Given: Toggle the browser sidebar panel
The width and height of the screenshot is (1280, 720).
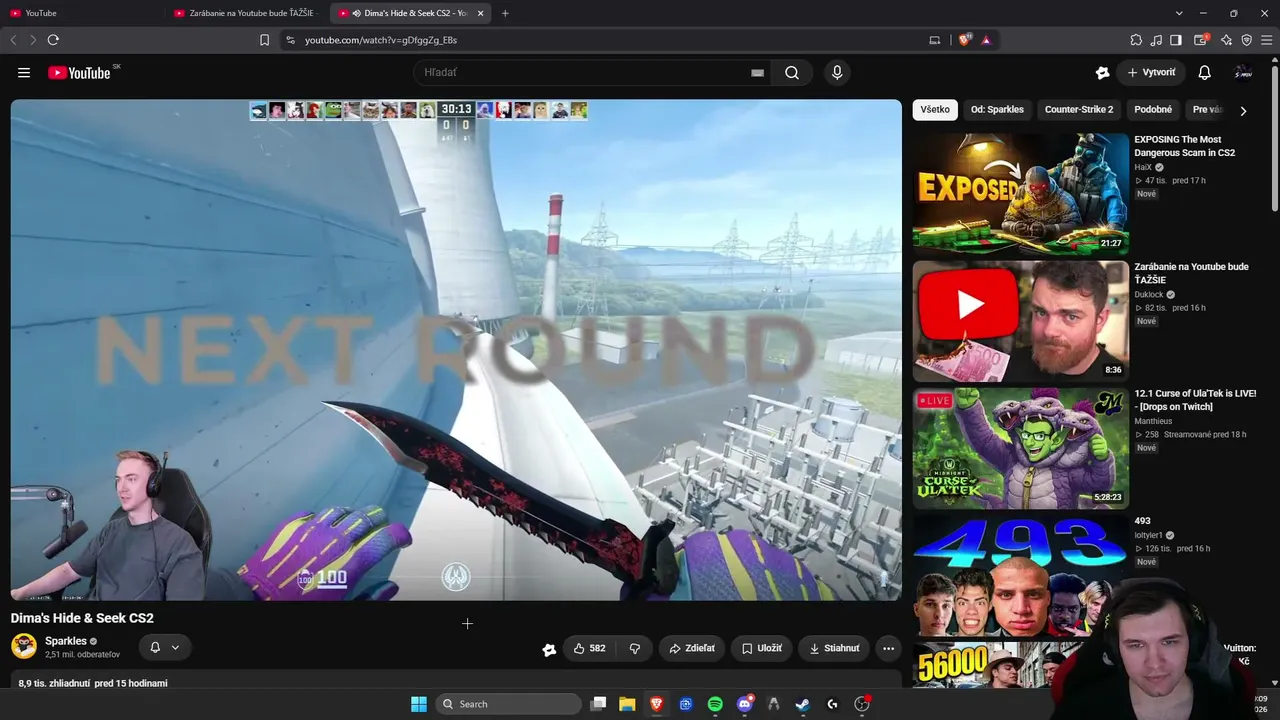Looking at the screenshot, I should pos(1176,40).
